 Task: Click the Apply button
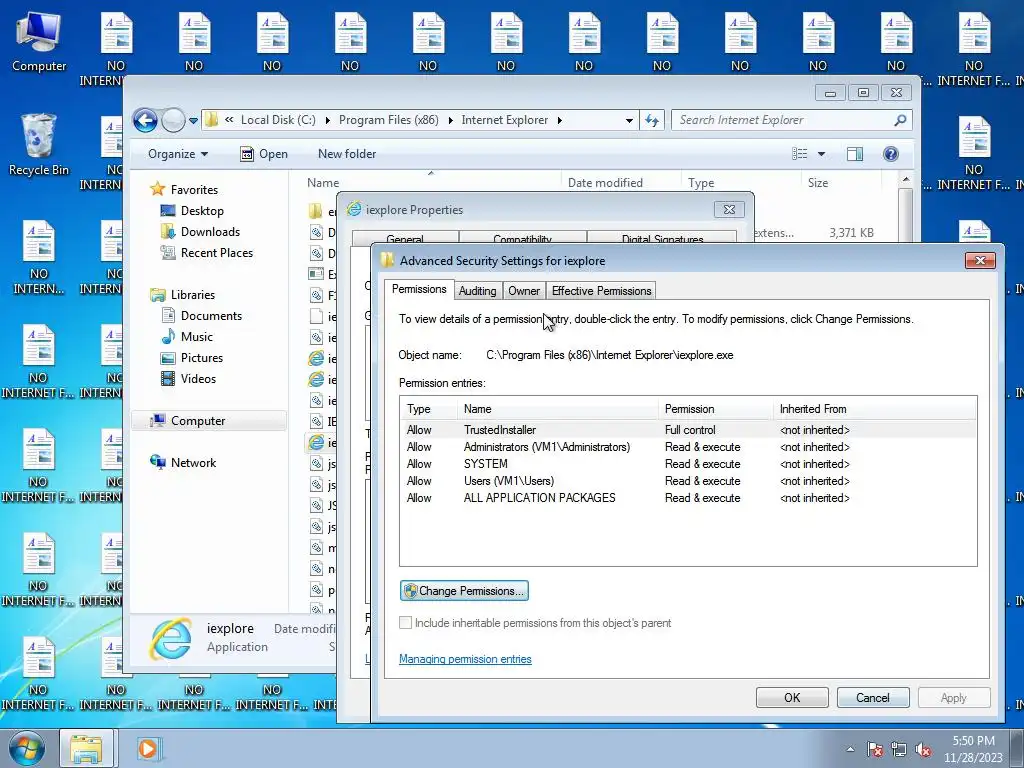[954, 698]
